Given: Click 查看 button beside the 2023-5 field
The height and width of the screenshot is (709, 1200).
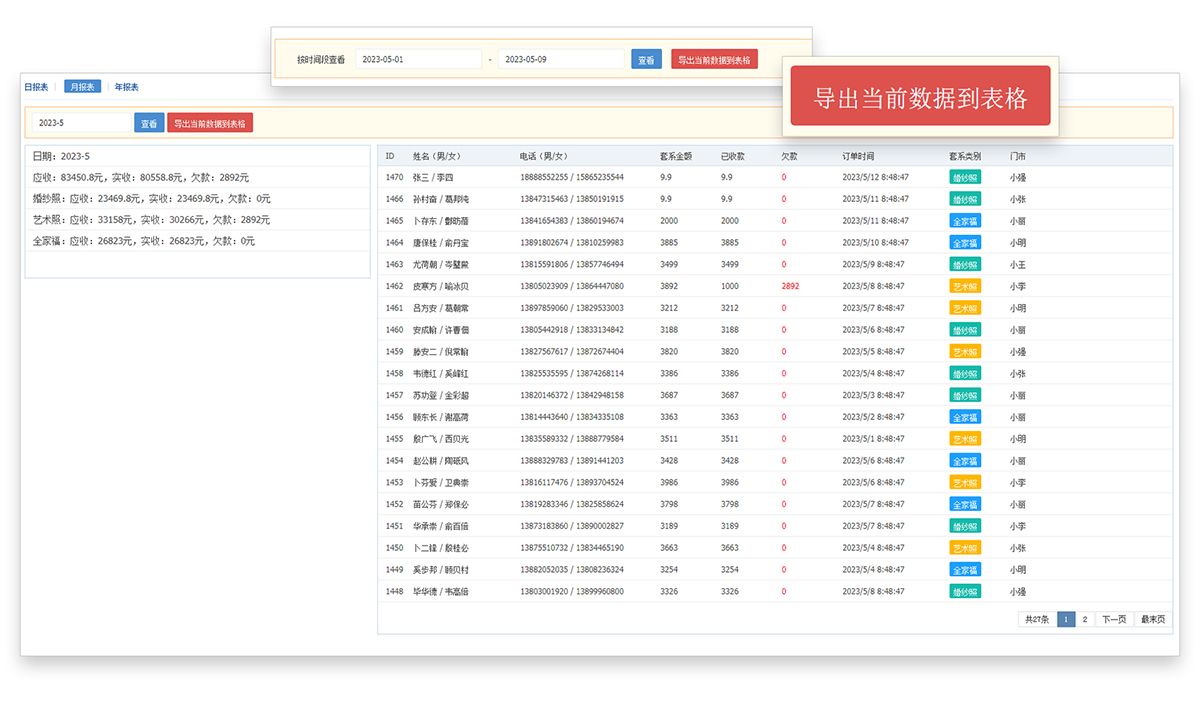Looking at the screenshot, I should [x=149, y=123].
